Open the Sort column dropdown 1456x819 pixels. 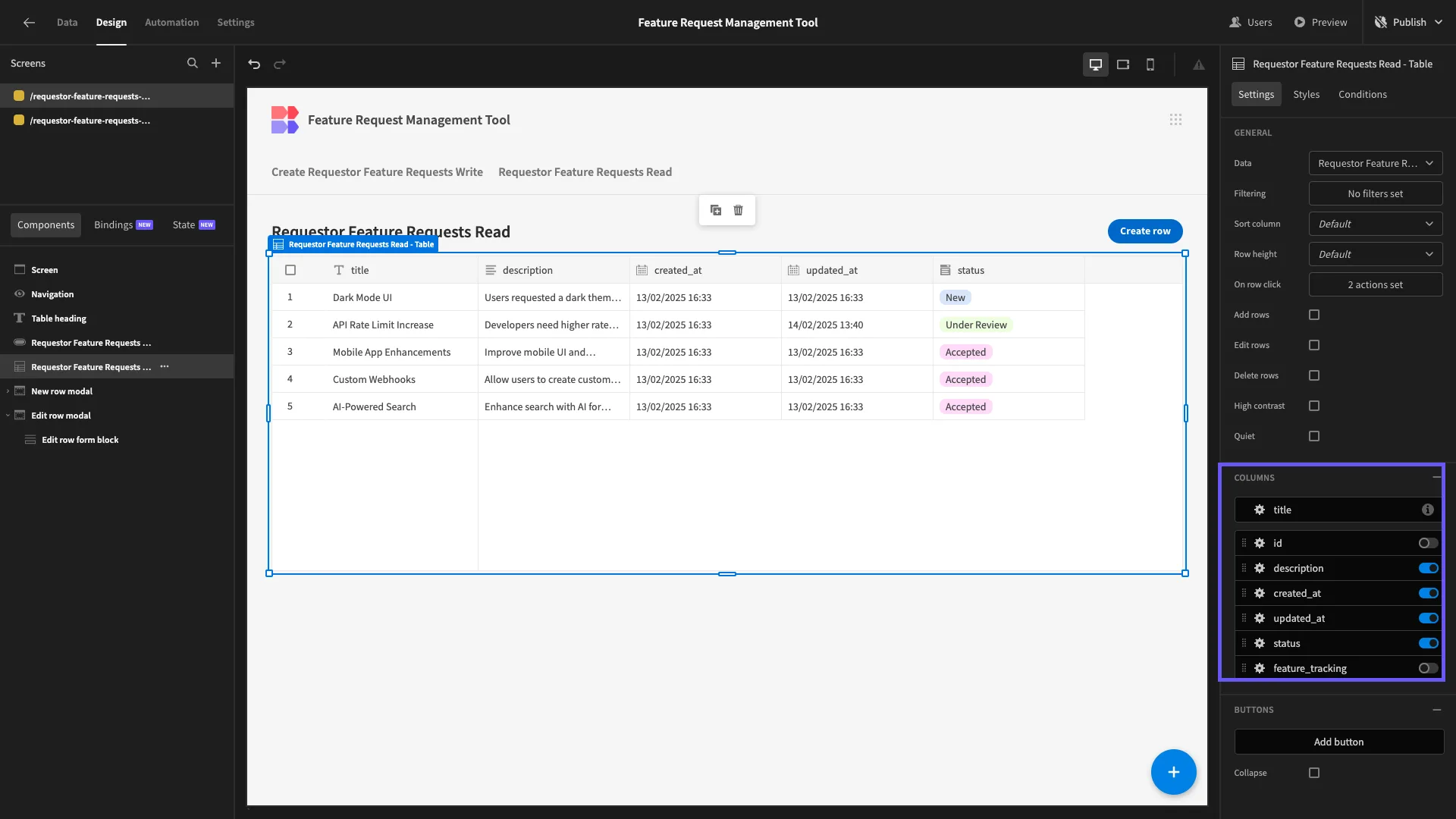click(x=1376, y=224)
